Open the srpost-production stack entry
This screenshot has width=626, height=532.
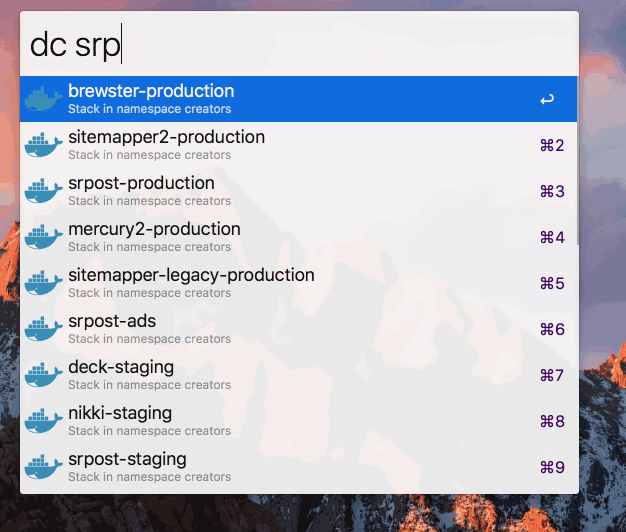141,183
